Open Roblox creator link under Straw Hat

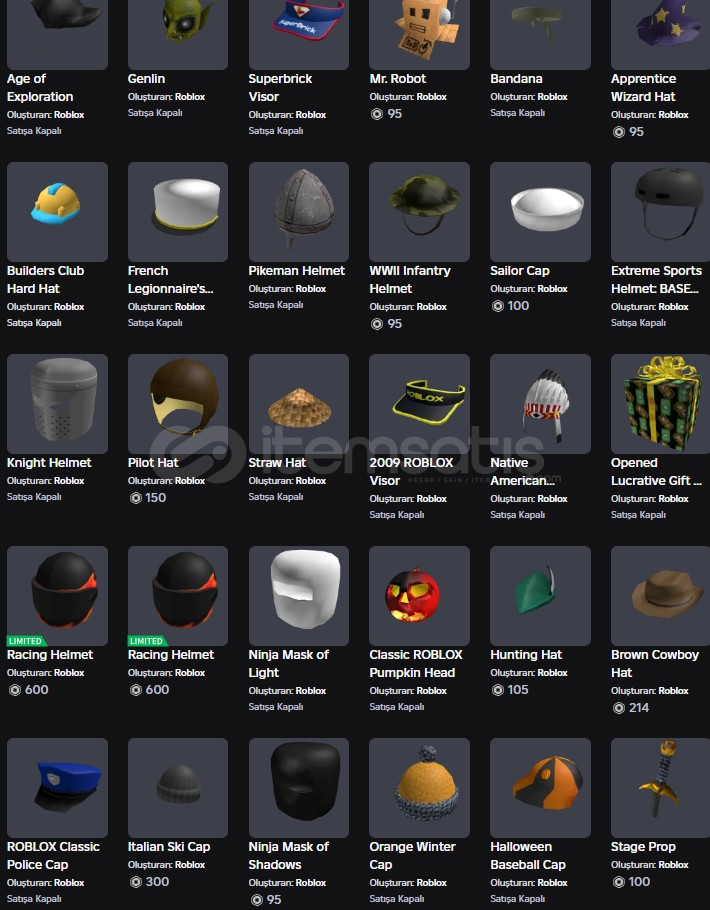click(311, 481)
